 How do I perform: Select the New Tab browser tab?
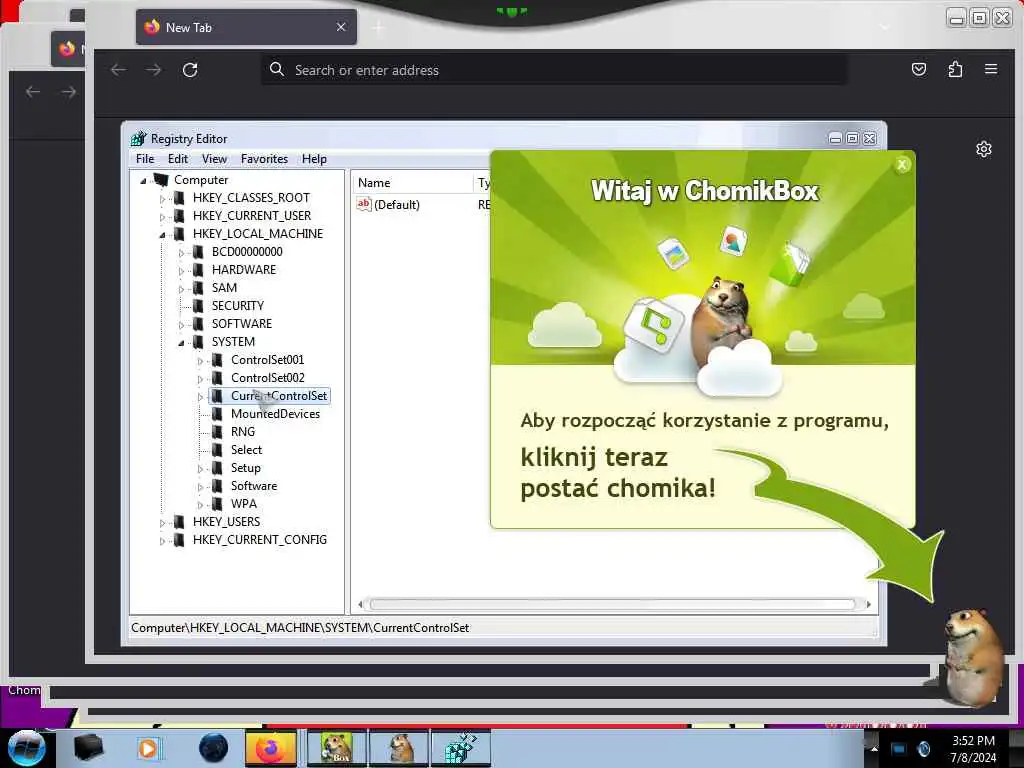coord(246,27)
